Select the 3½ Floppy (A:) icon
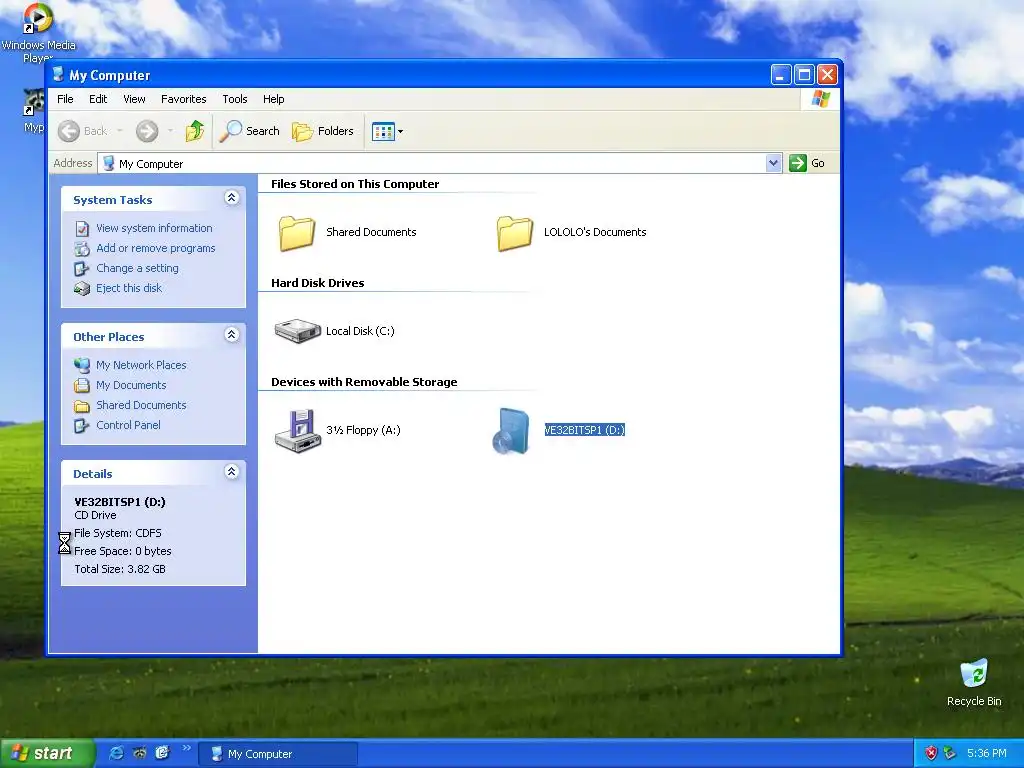 [x=297, y=430]
